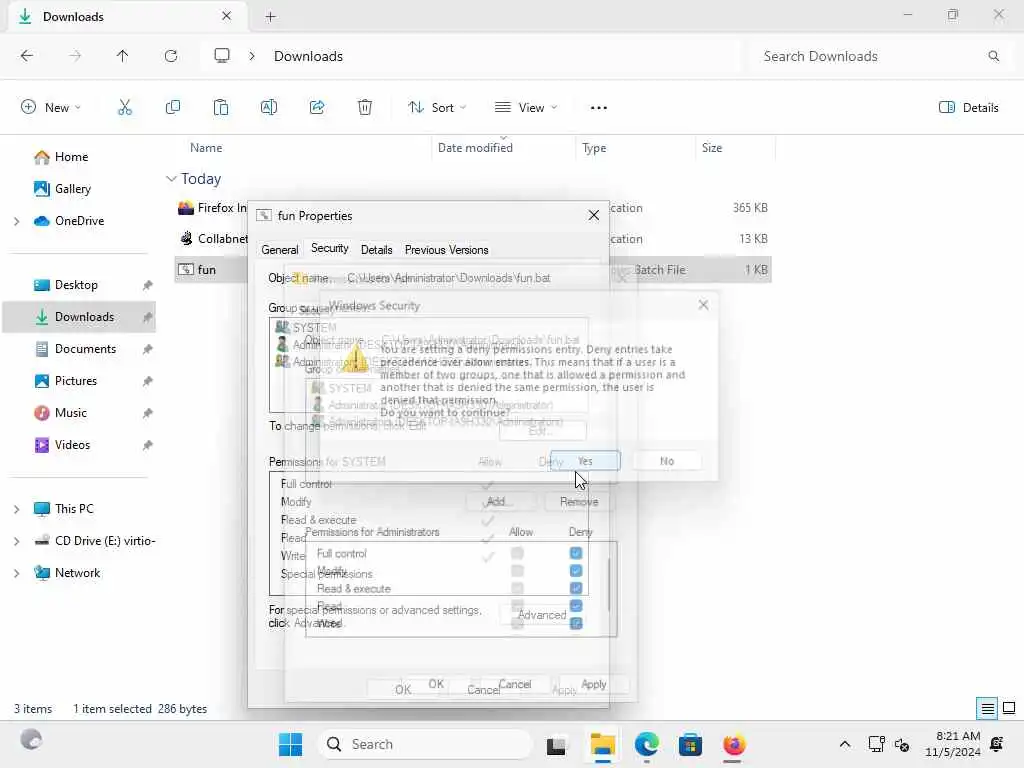Open the Sort dropdown
The image size is (1024, 768).
[x=436, y=108]
